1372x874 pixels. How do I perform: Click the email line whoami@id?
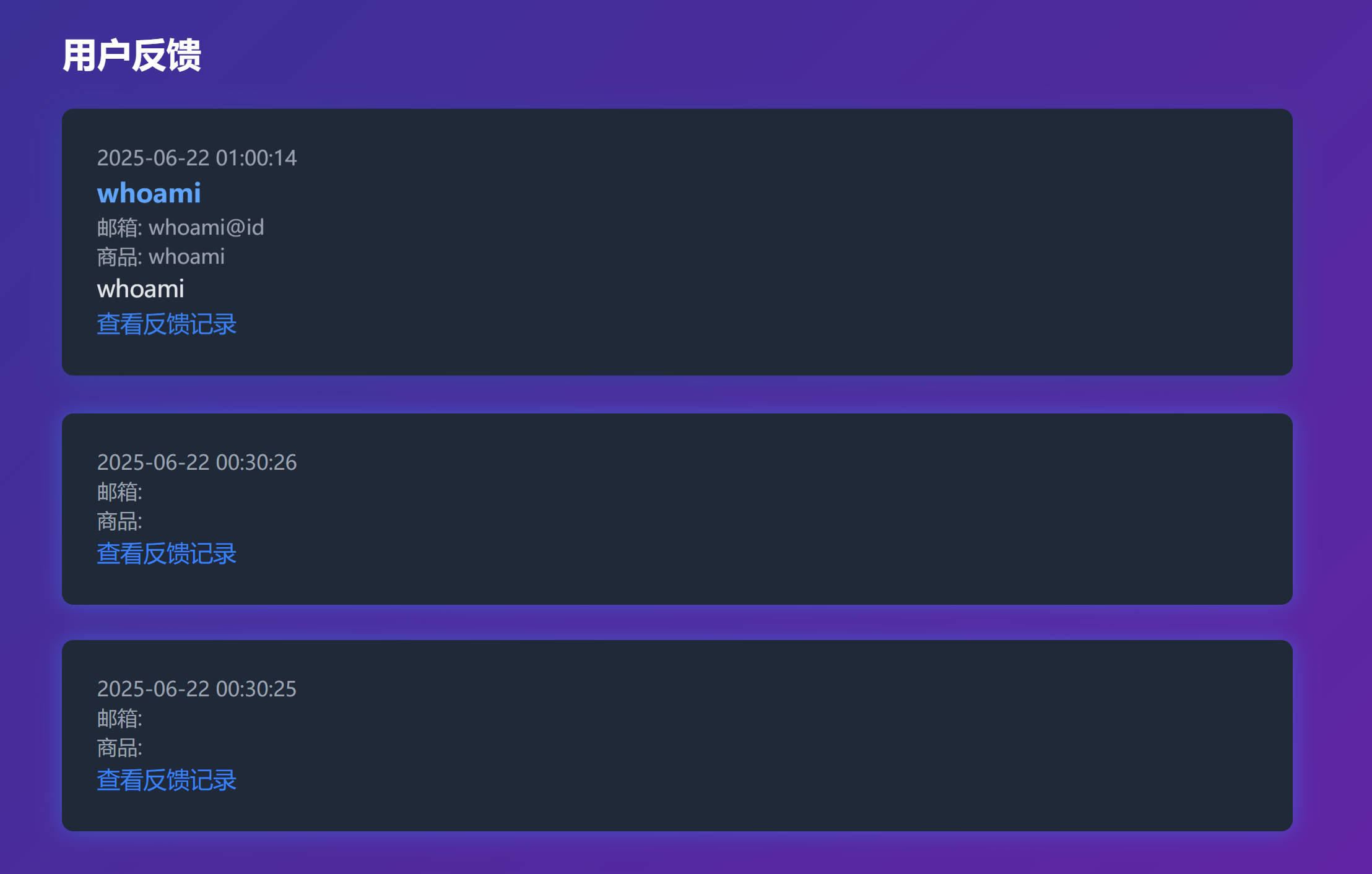(x=180, y=227)
